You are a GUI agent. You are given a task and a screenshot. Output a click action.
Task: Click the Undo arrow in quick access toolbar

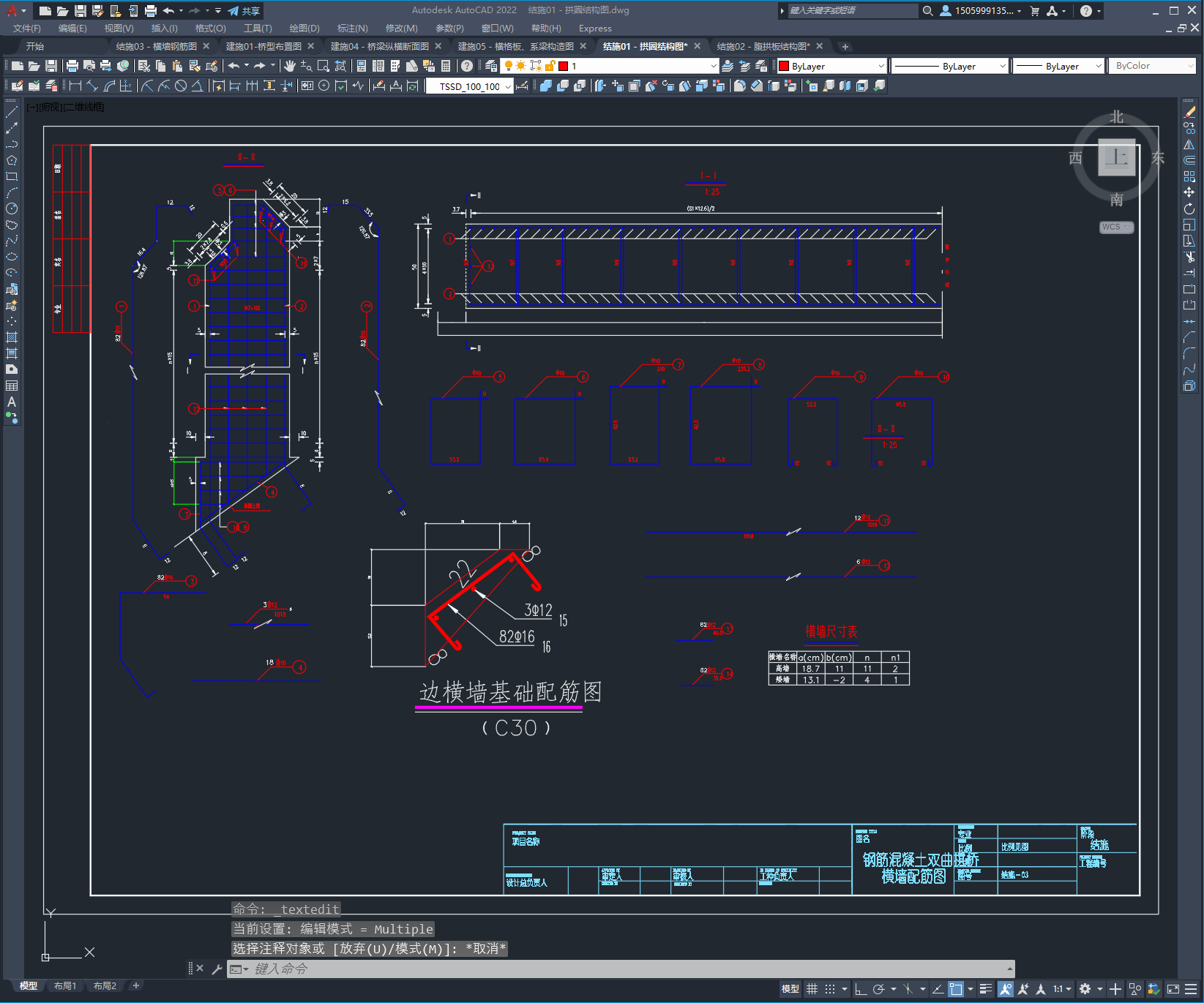click(x=169, y=11)
